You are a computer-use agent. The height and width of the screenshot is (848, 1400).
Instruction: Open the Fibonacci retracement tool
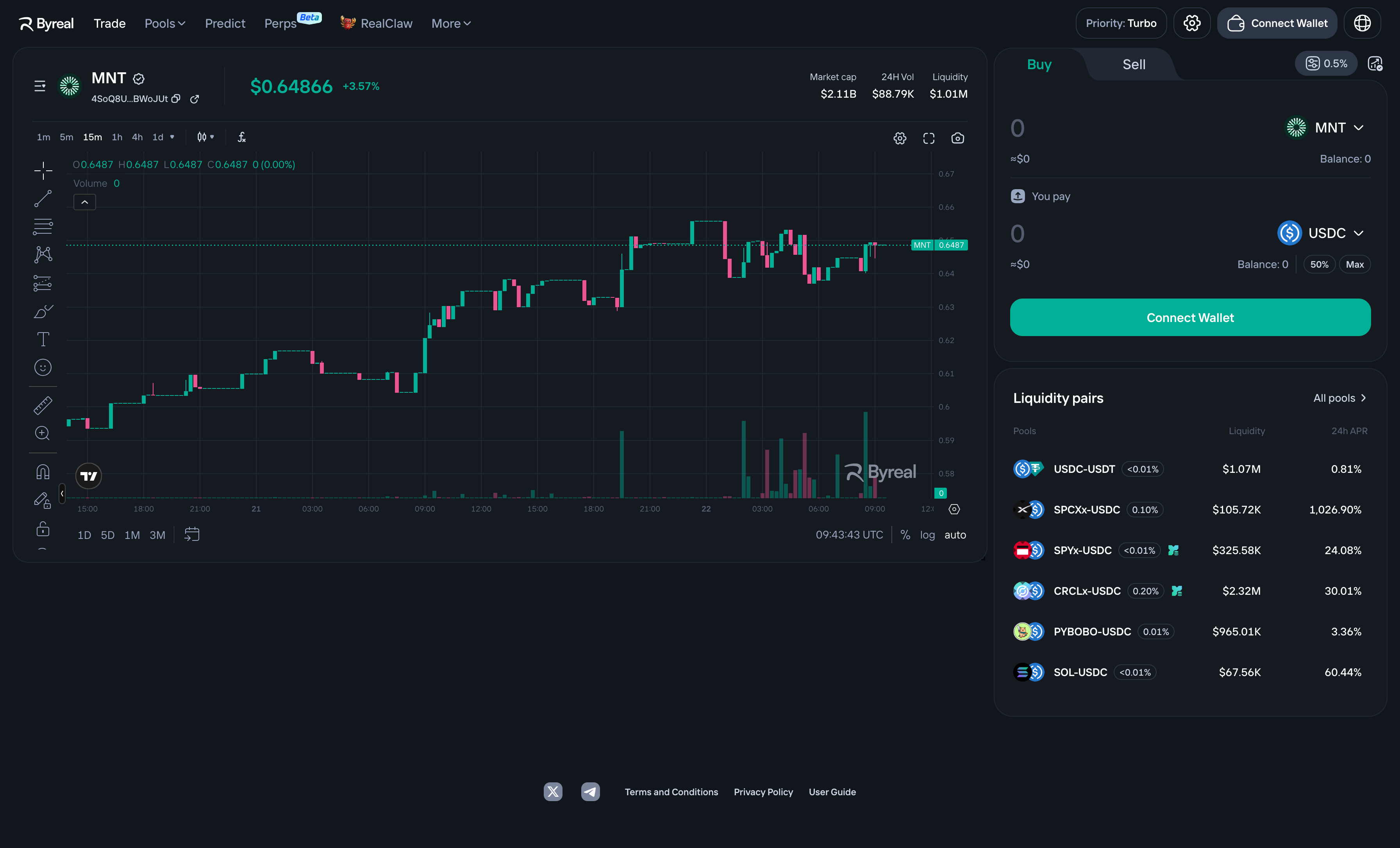(x=43, y=226)
